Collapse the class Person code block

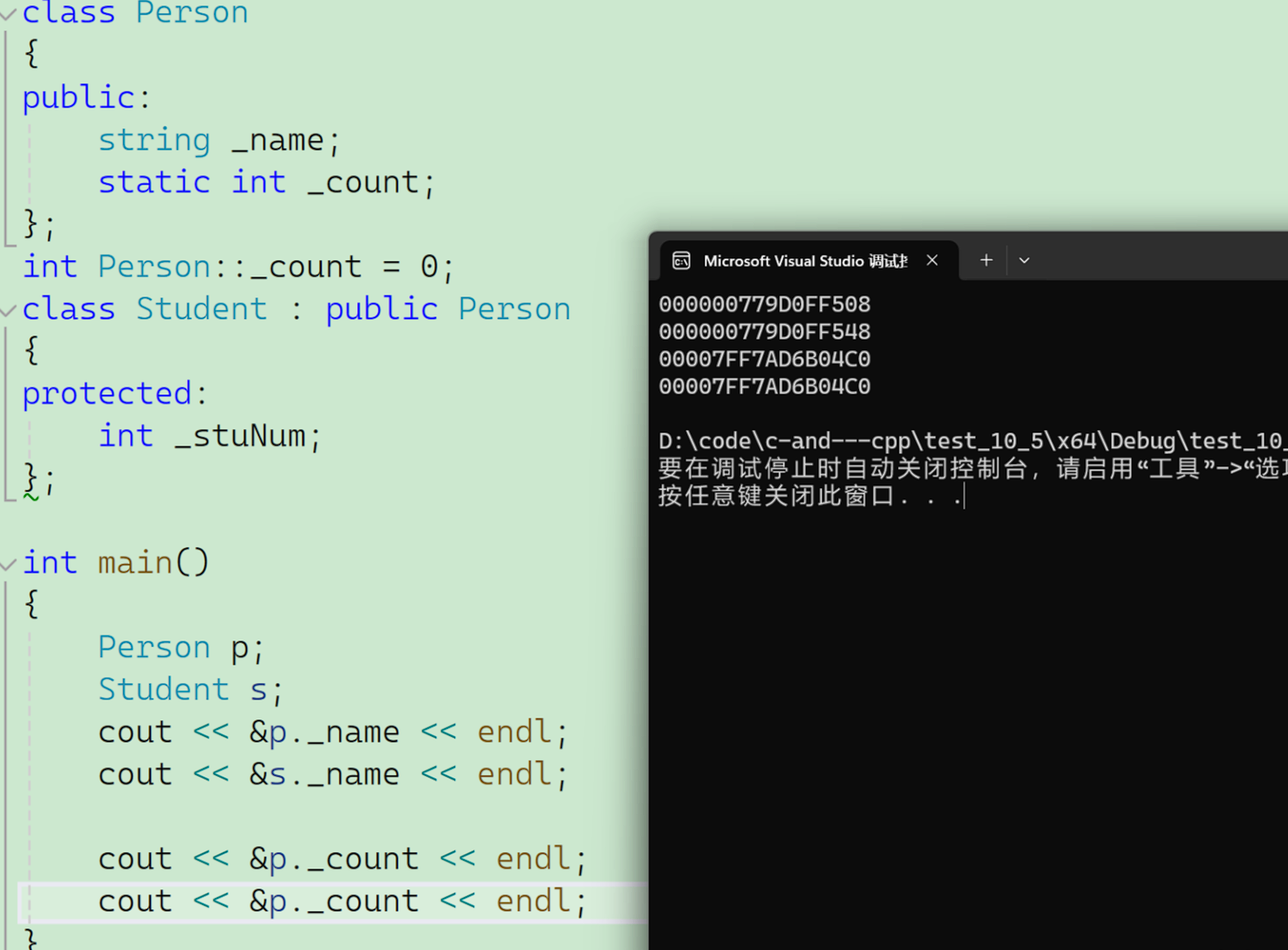tap(8, 14)
